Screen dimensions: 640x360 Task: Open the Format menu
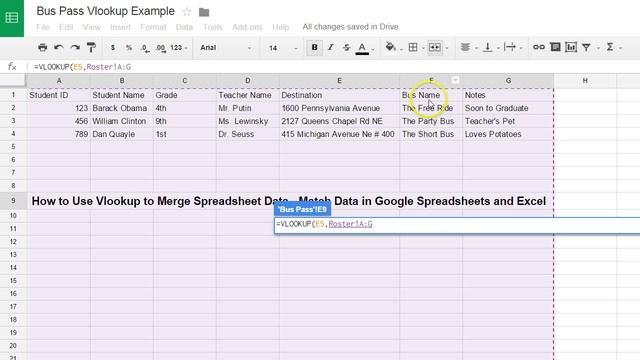pyautogui.click(x=153, y=27)
